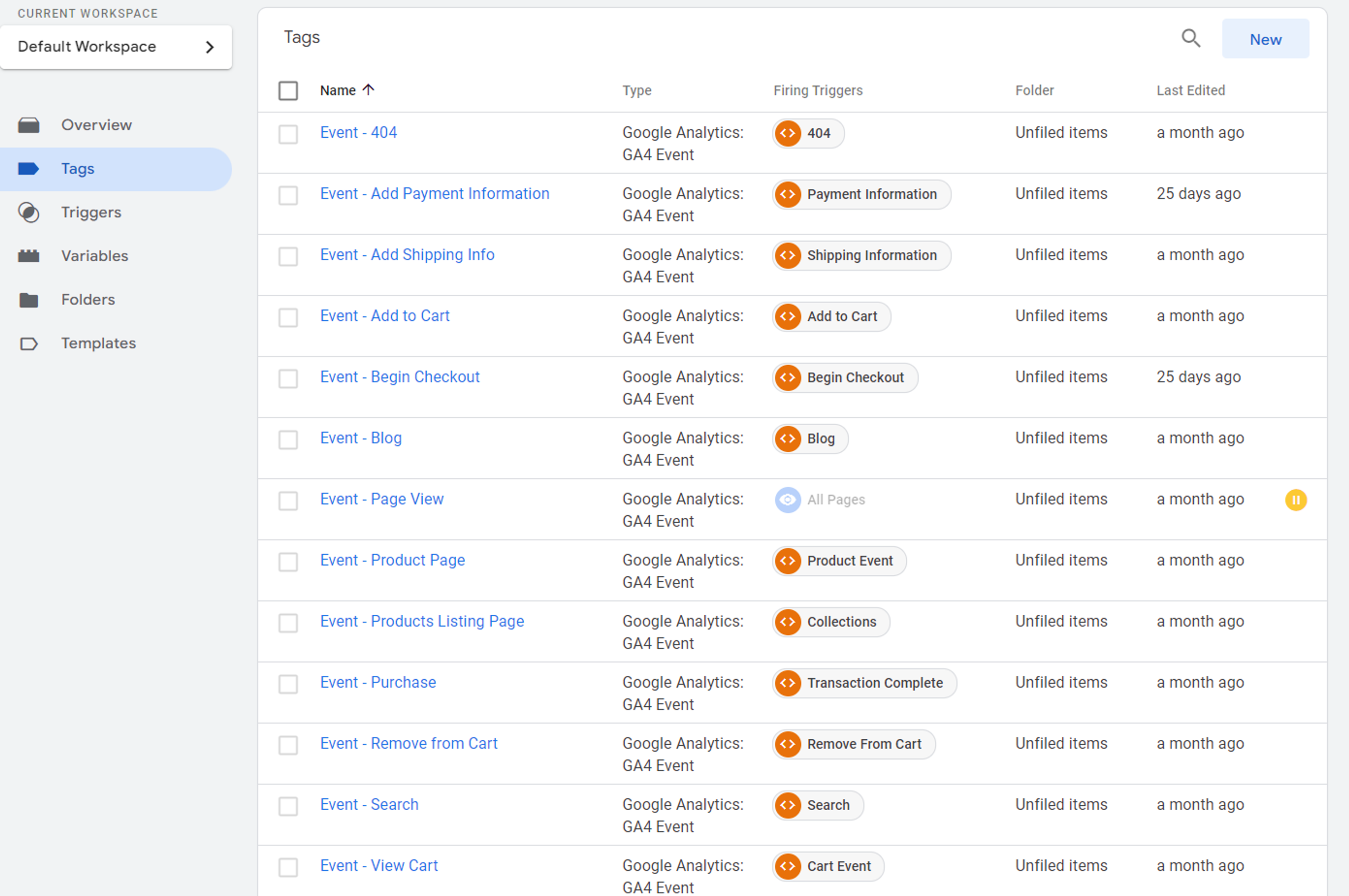Open the Event - Search tag

370,805
